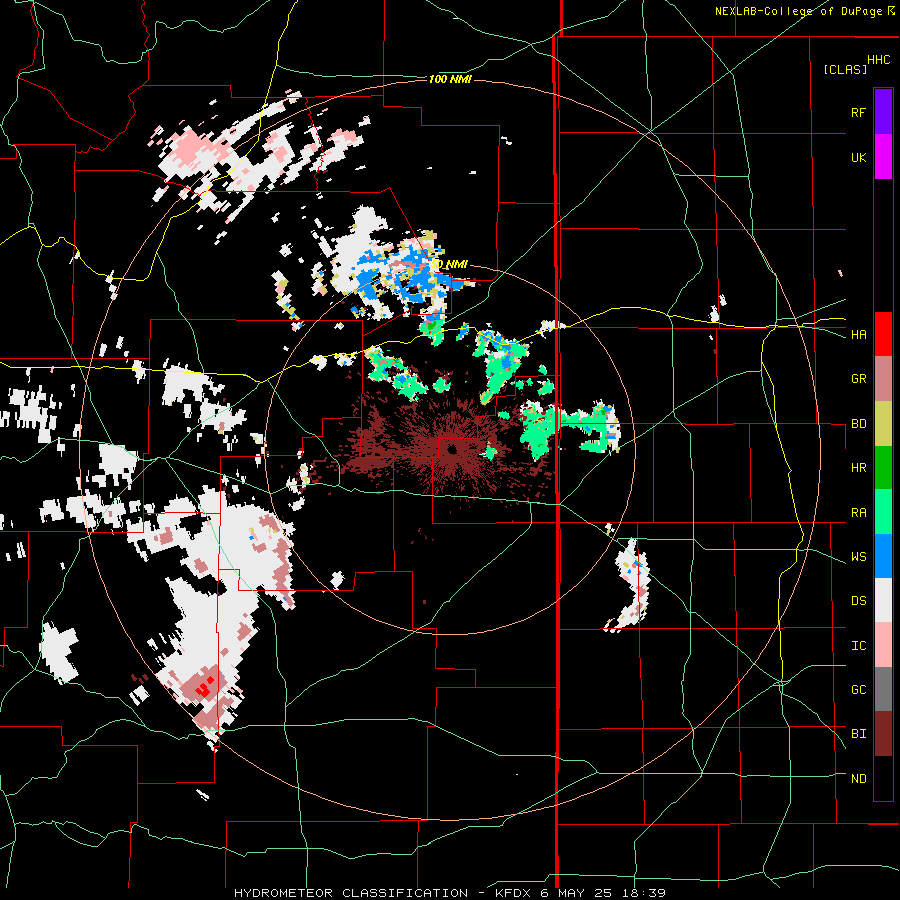Click the 'KFDX' radar site identifier
900x900 pixels.
pyautogui.click(x=514, y=893)
